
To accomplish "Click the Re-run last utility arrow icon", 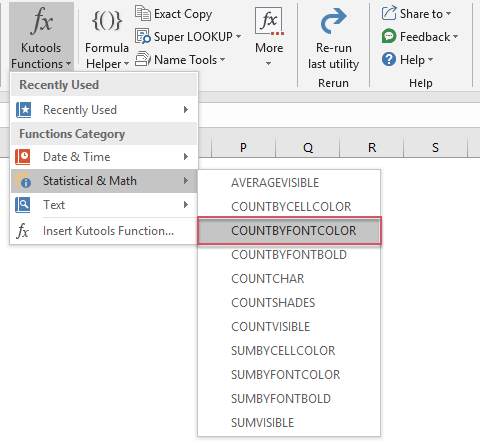I will coord(333,21).
